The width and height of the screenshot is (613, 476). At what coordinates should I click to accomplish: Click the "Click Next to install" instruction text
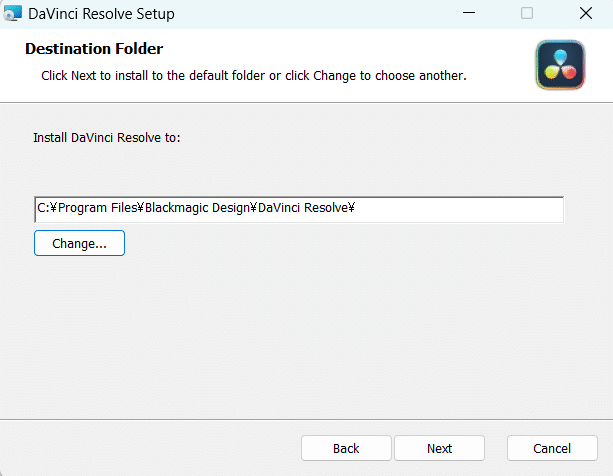point(254,75)
